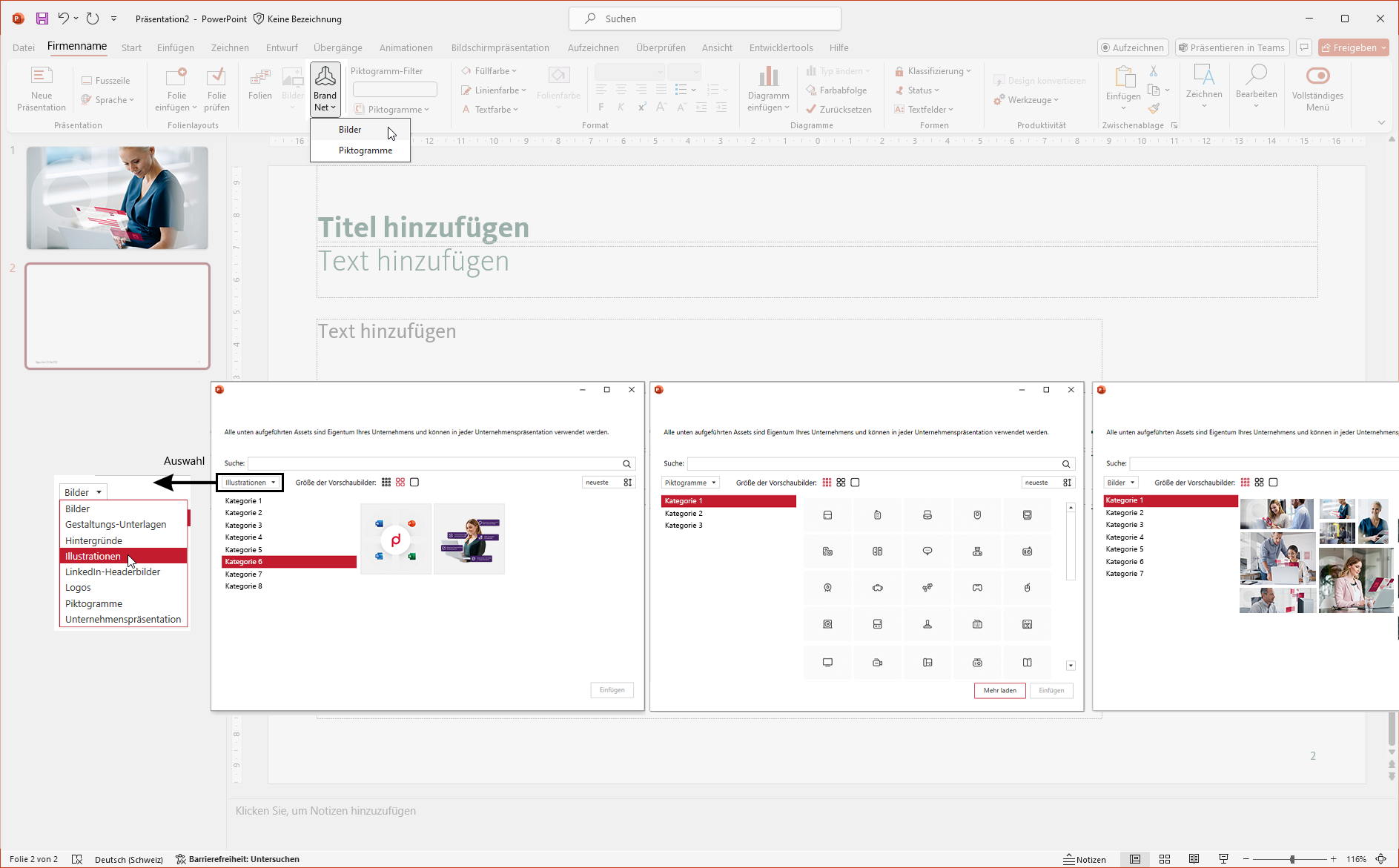Toggle Notizen in the status bar
The image size is (1399, 868).
click(x=1085, y=859)
